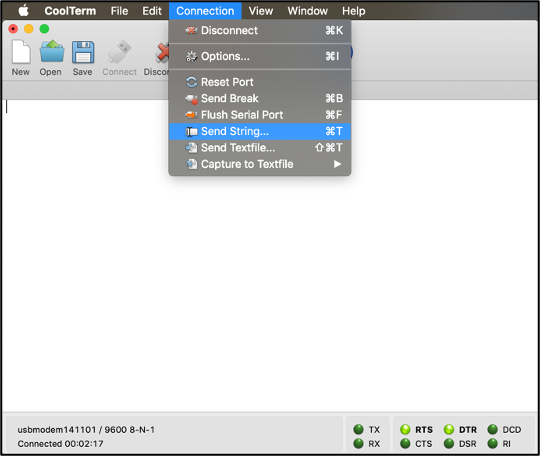Open the File menu
The height and width of the screenshot is (456, 540).
[119, 11]
